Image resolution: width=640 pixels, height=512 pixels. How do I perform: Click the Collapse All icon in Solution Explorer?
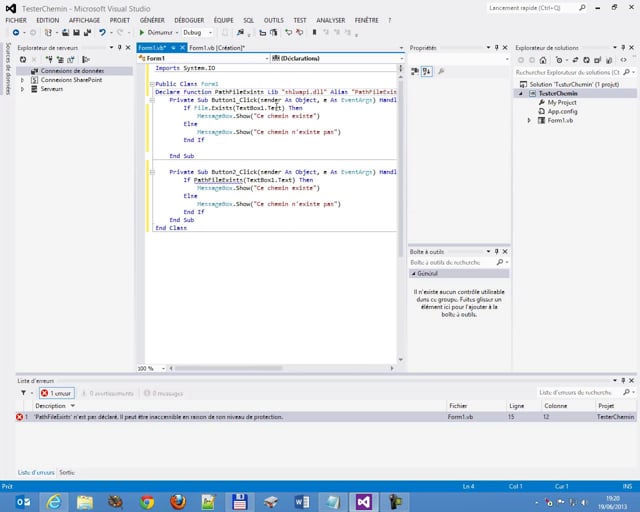coord(598,60)
